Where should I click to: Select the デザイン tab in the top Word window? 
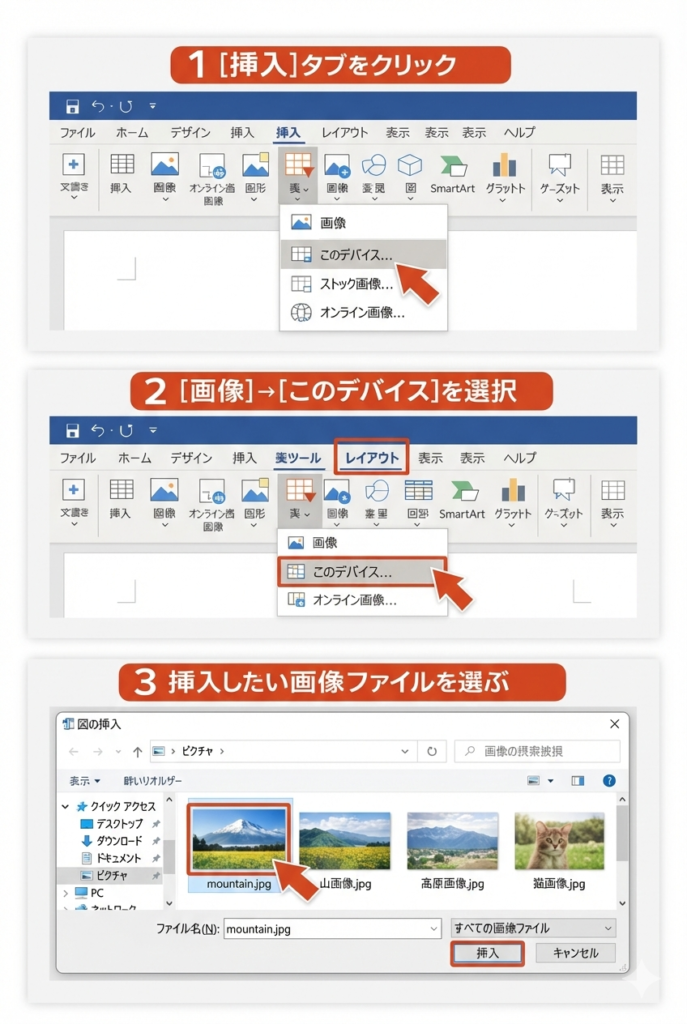[190, 133]
